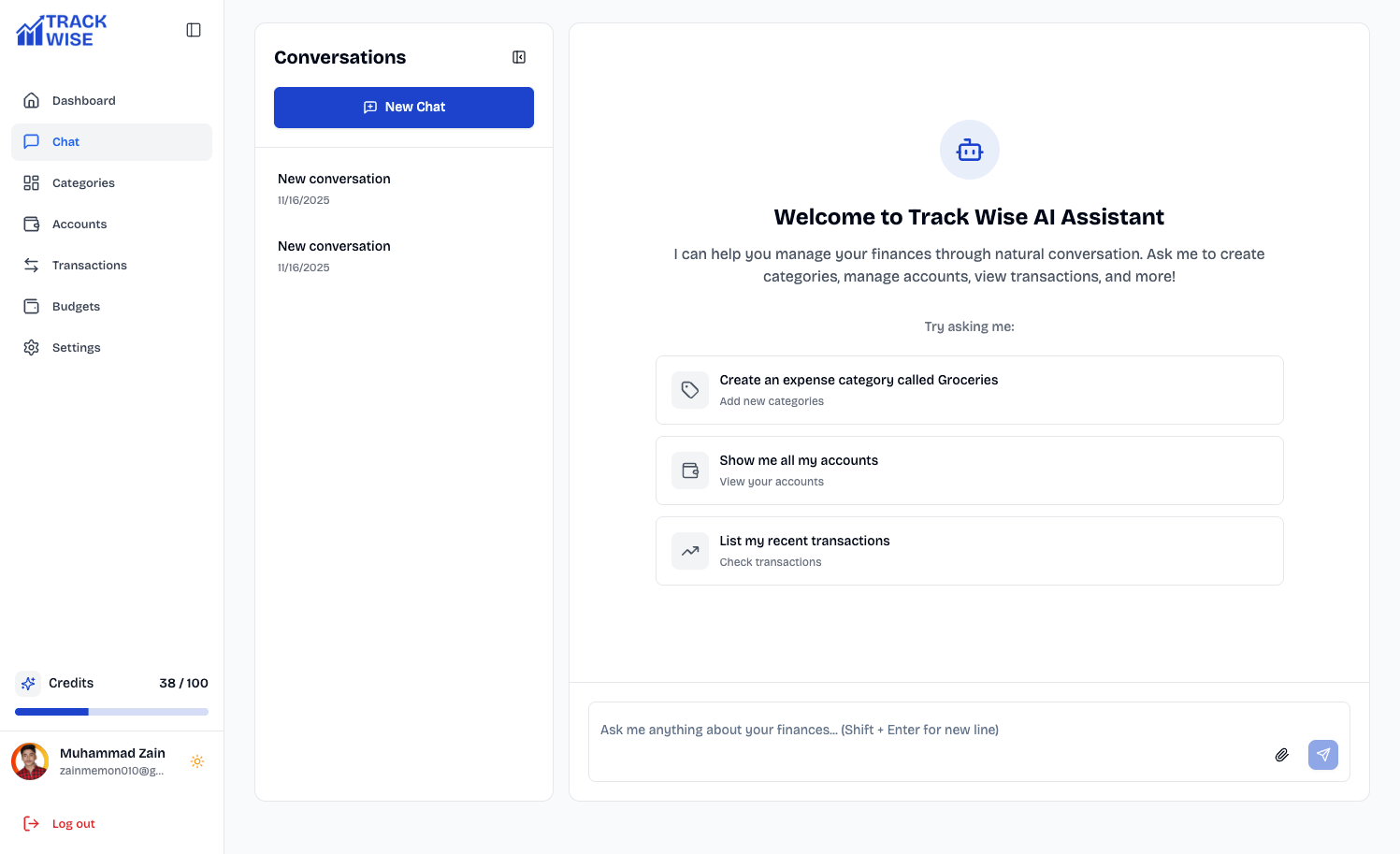The width and height of the screenshot is (1400, 854).
Task: Click the sparkle icon next to Credits
Action: coord(28,683)
